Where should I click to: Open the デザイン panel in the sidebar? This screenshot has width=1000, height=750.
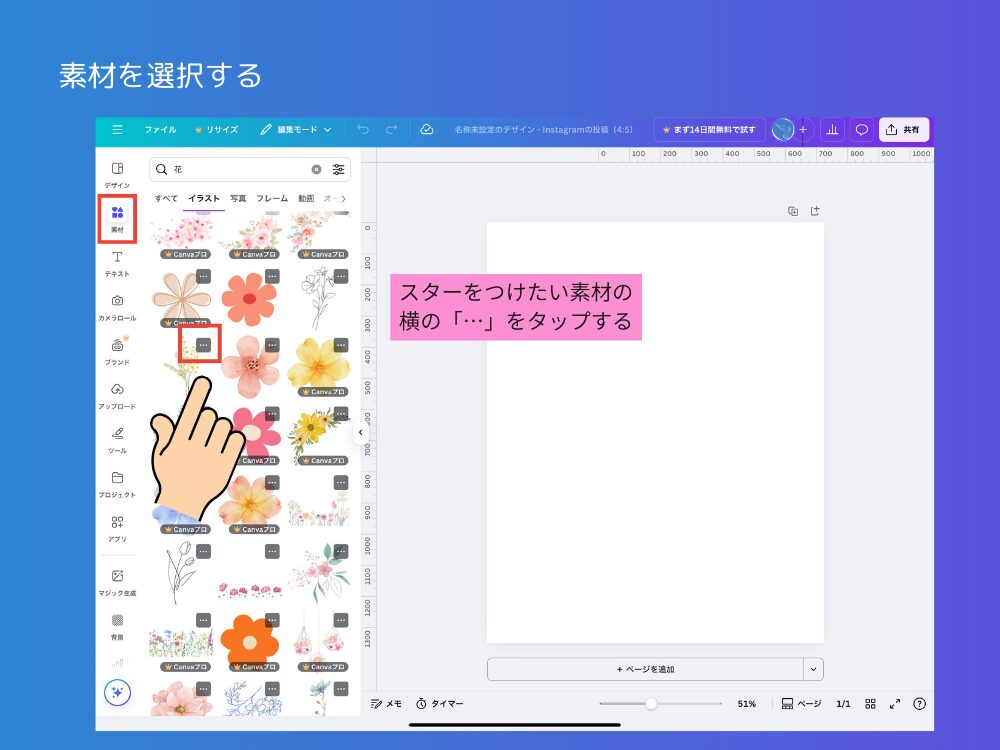click(117, 174)
